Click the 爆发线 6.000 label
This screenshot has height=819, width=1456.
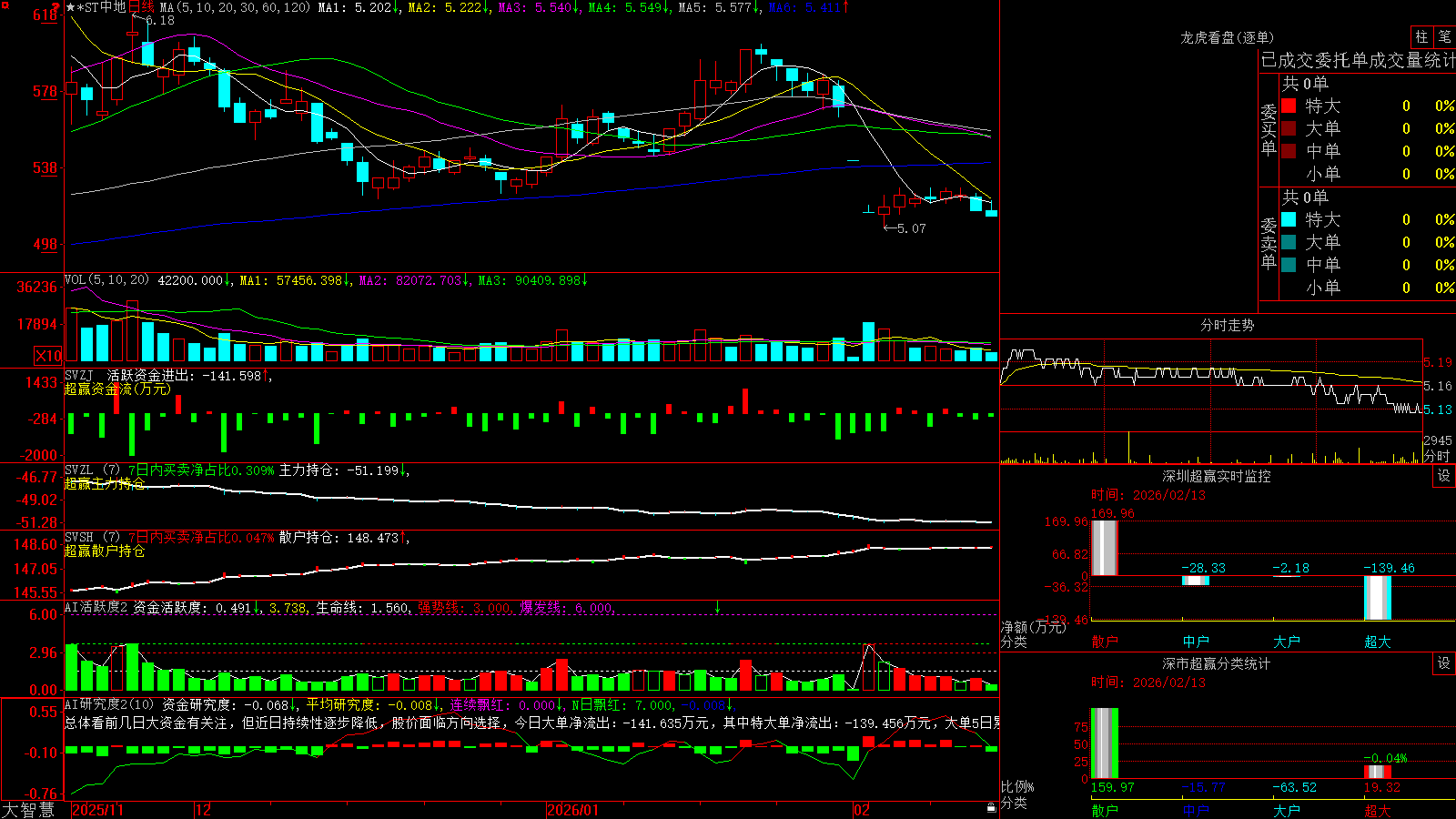[x=567, y=607]
